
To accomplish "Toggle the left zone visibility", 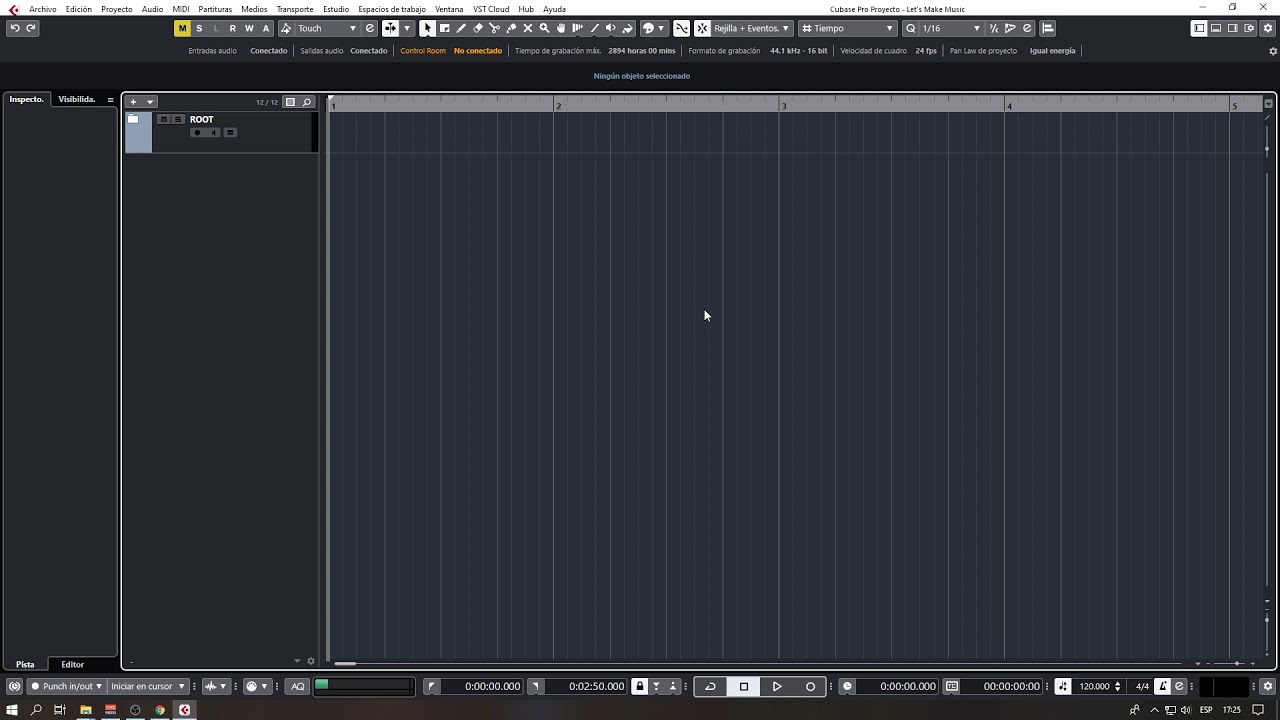I will [x=1199, y=28].
